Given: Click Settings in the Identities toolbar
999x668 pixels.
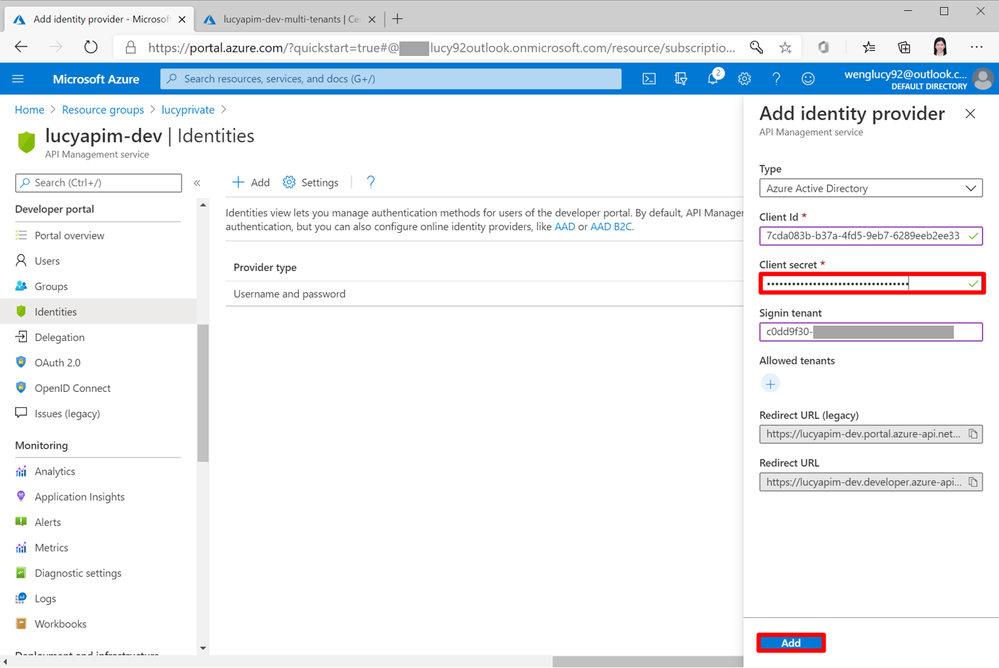Looking at the screenshot, I should tap(311, 183).
